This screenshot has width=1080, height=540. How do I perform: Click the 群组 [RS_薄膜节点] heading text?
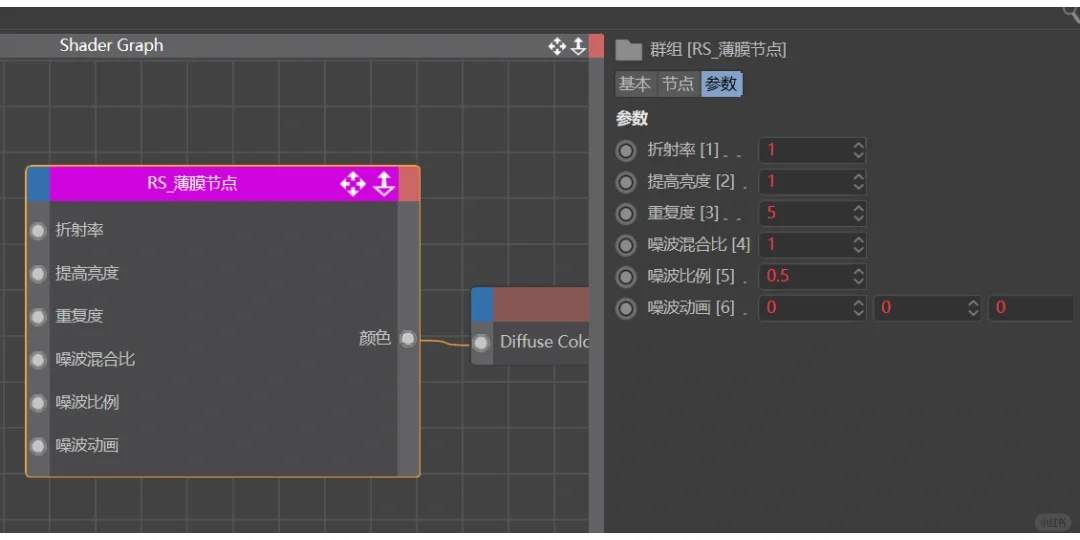click(718, 50)
